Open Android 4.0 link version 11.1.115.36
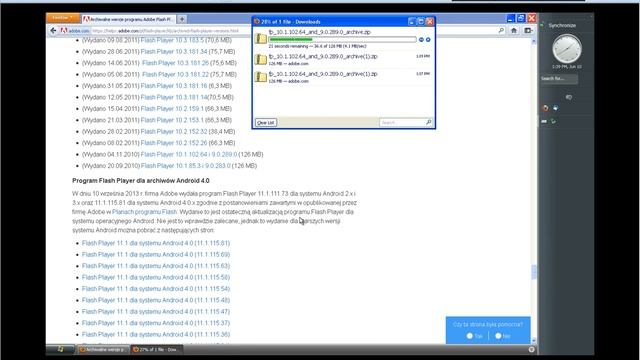Image resolution: width=640 pixels, height=360 pixels. 156,334
